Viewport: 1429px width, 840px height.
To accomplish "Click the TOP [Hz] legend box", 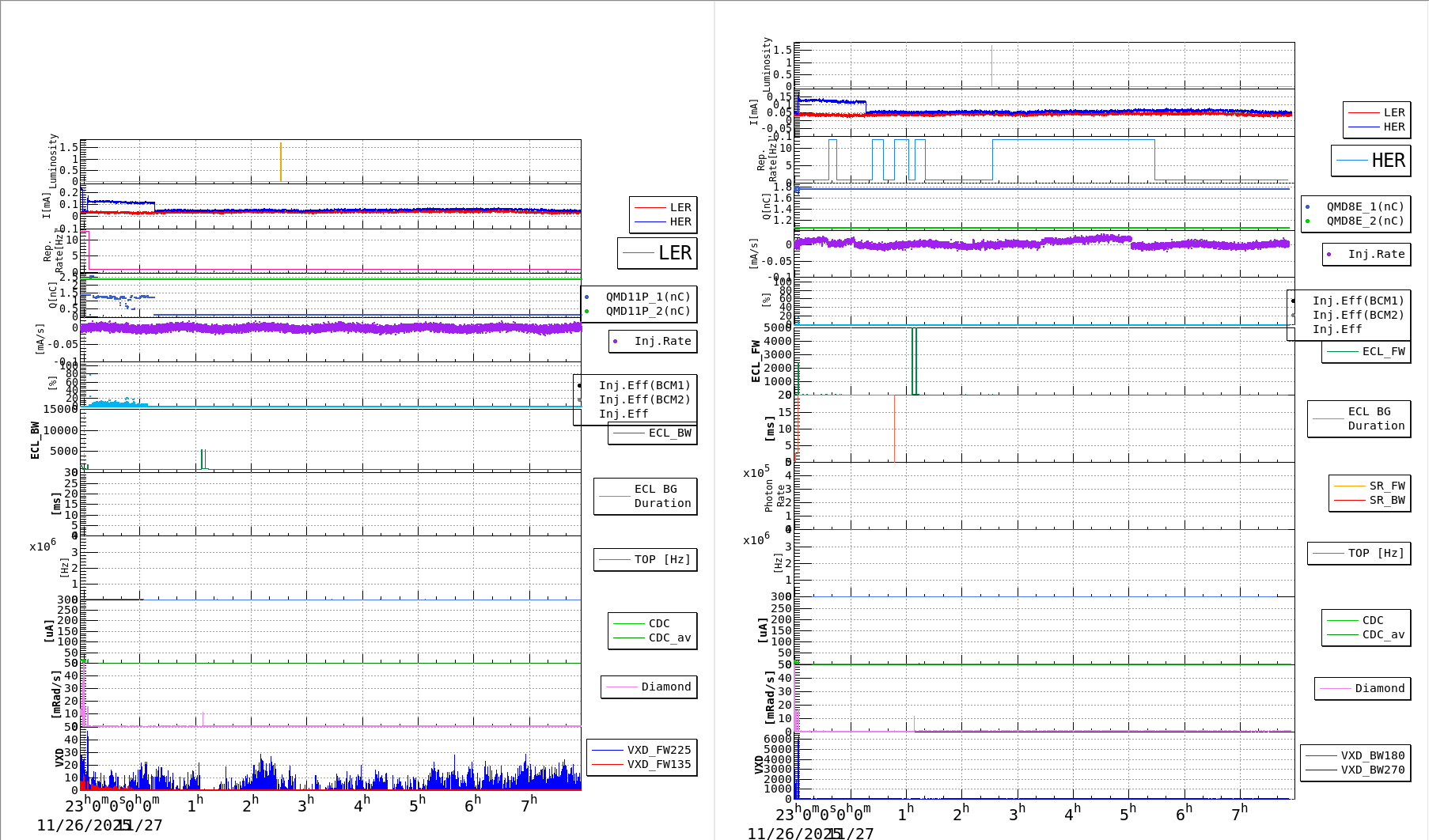I will click(645, 559).
